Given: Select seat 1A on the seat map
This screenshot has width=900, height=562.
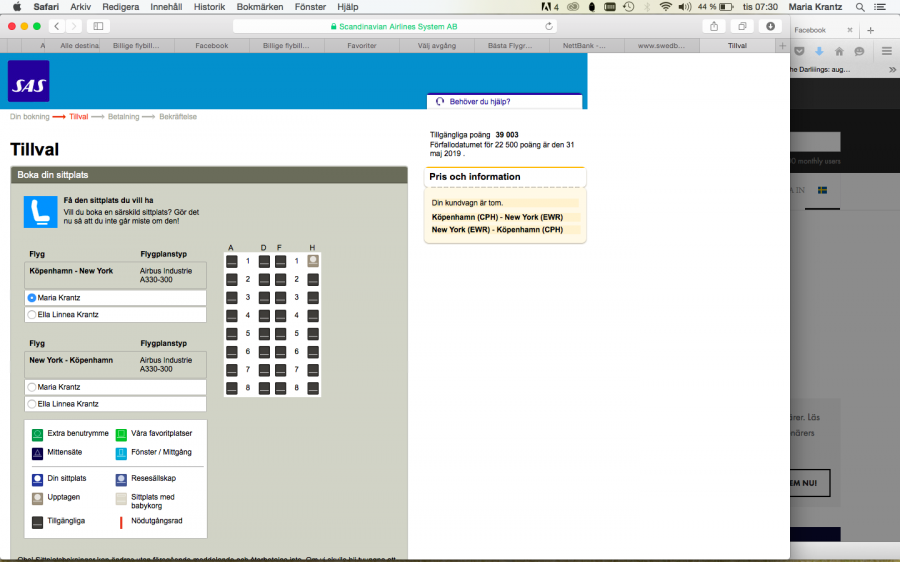Looking at the screenshot, I should 231,262.
